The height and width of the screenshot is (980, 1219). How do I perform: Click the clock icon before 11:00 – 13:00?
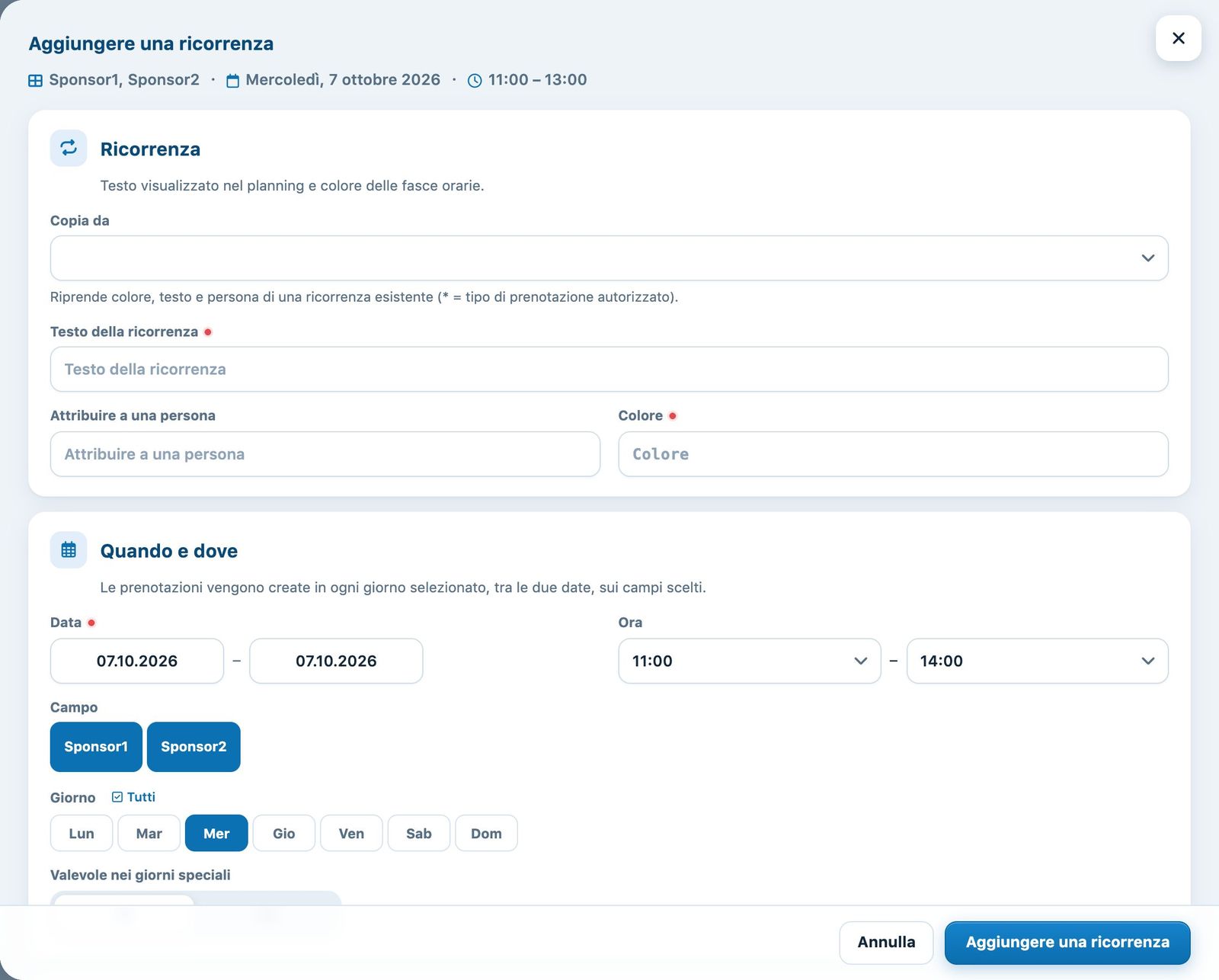(475, 80)
